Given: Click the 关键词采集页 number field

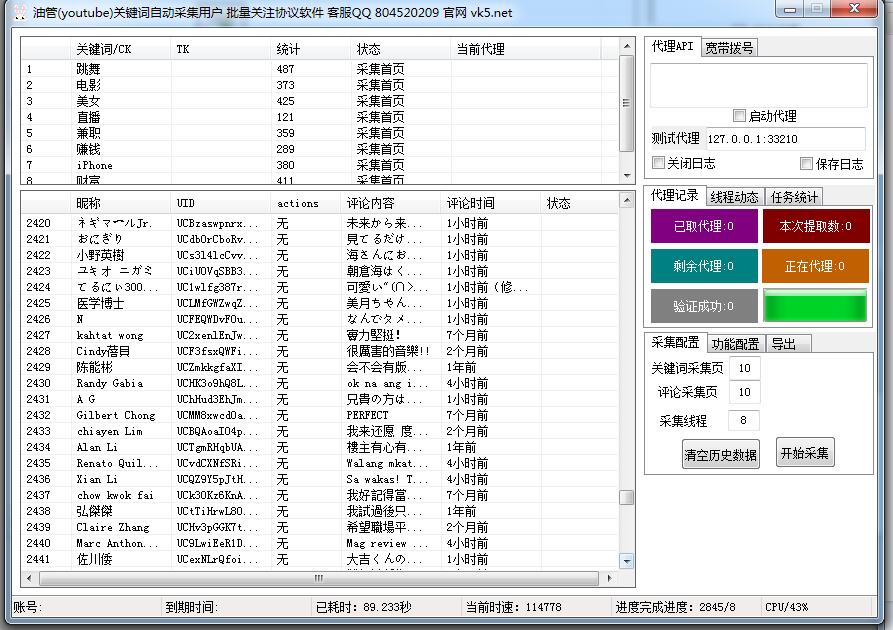Looking at the screenshot, I should [x=744, y=368].
